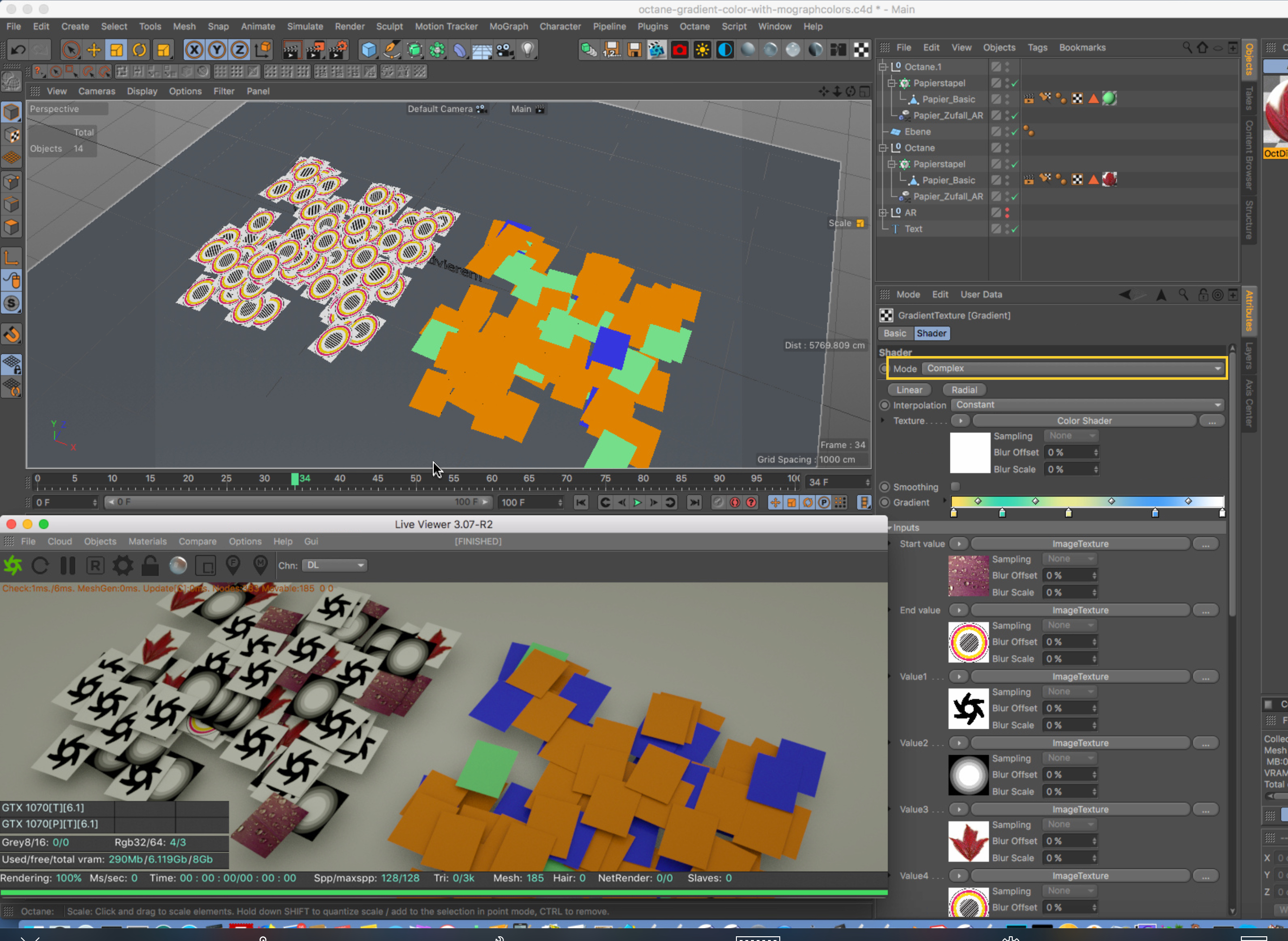Click the Radial gradient button
This screenshot has width=1288, height=941.
[x=964, y=390]
